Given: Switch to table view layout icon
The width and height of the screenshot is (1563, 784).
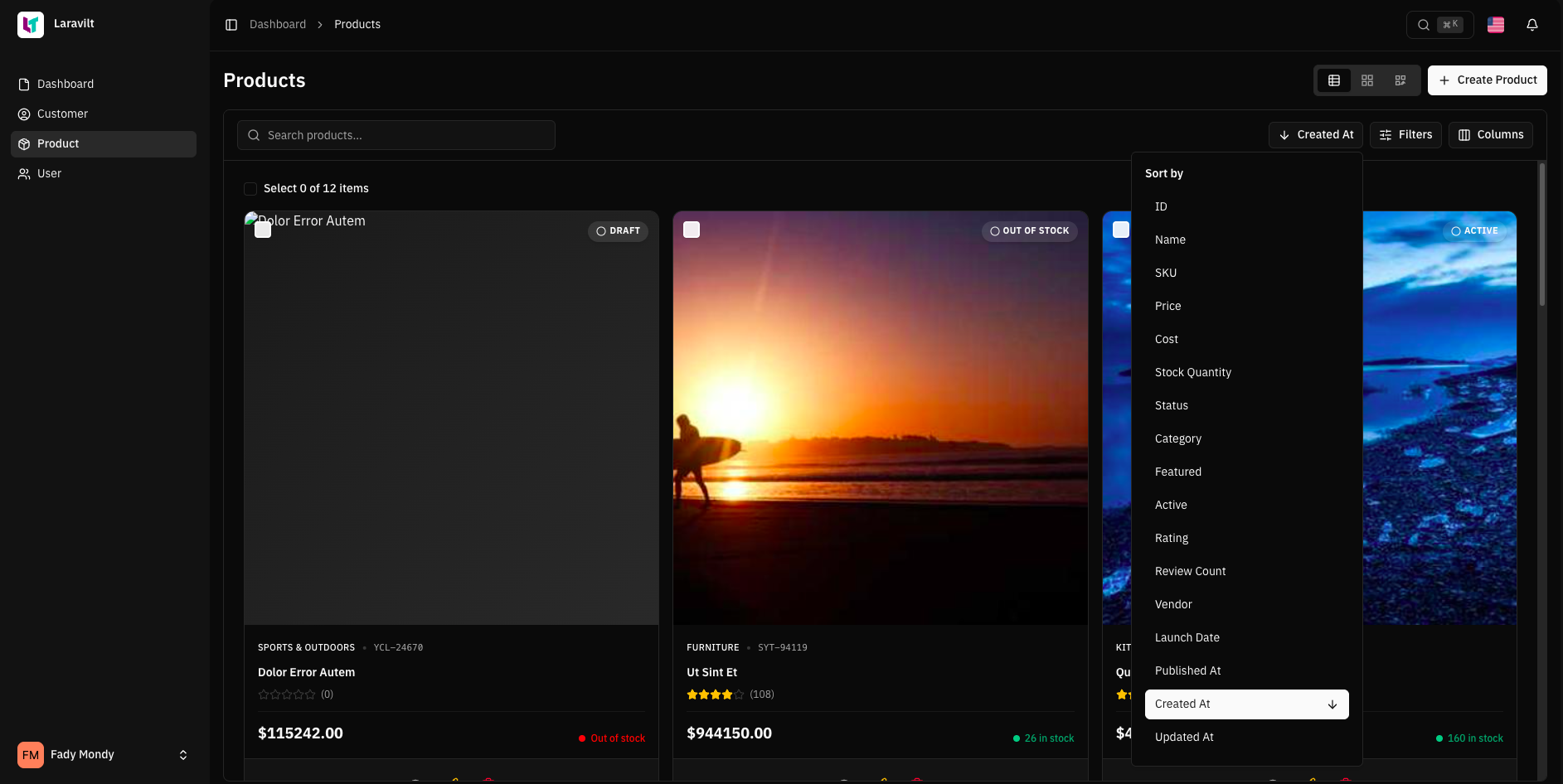Looking at the screenshot, I should point(1333,80).
